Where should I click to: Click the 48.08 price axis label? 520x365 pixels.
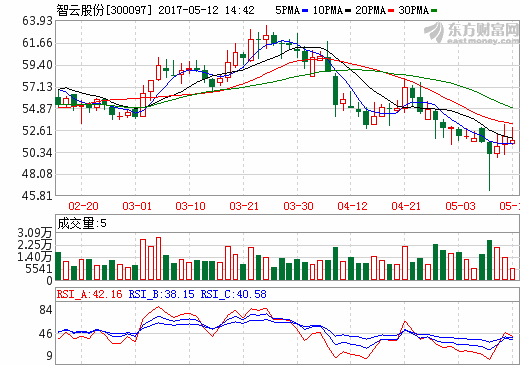(37, 174)
